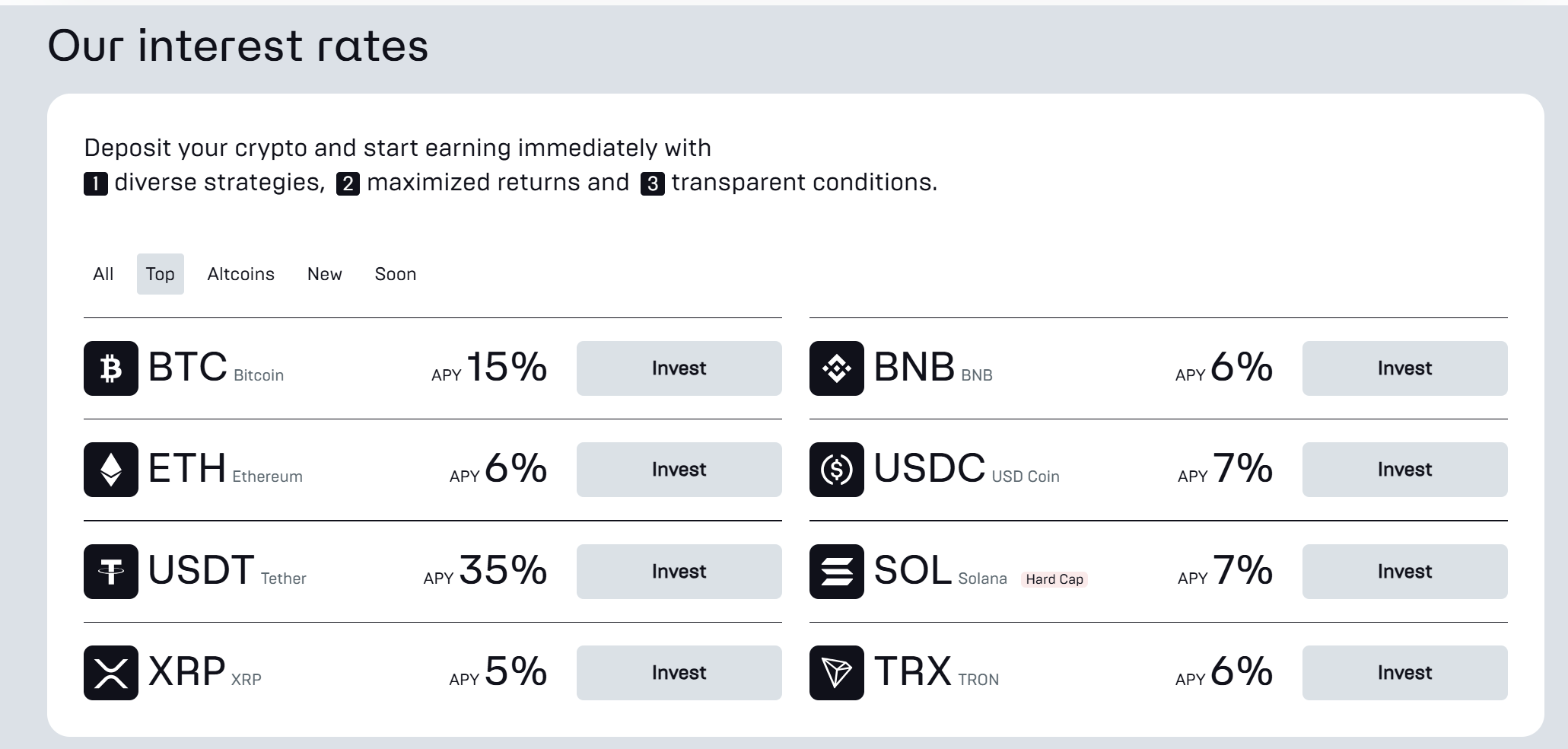Click the Bitcoin BTC coin icon
1568x749 pixels.
point(111,368)
